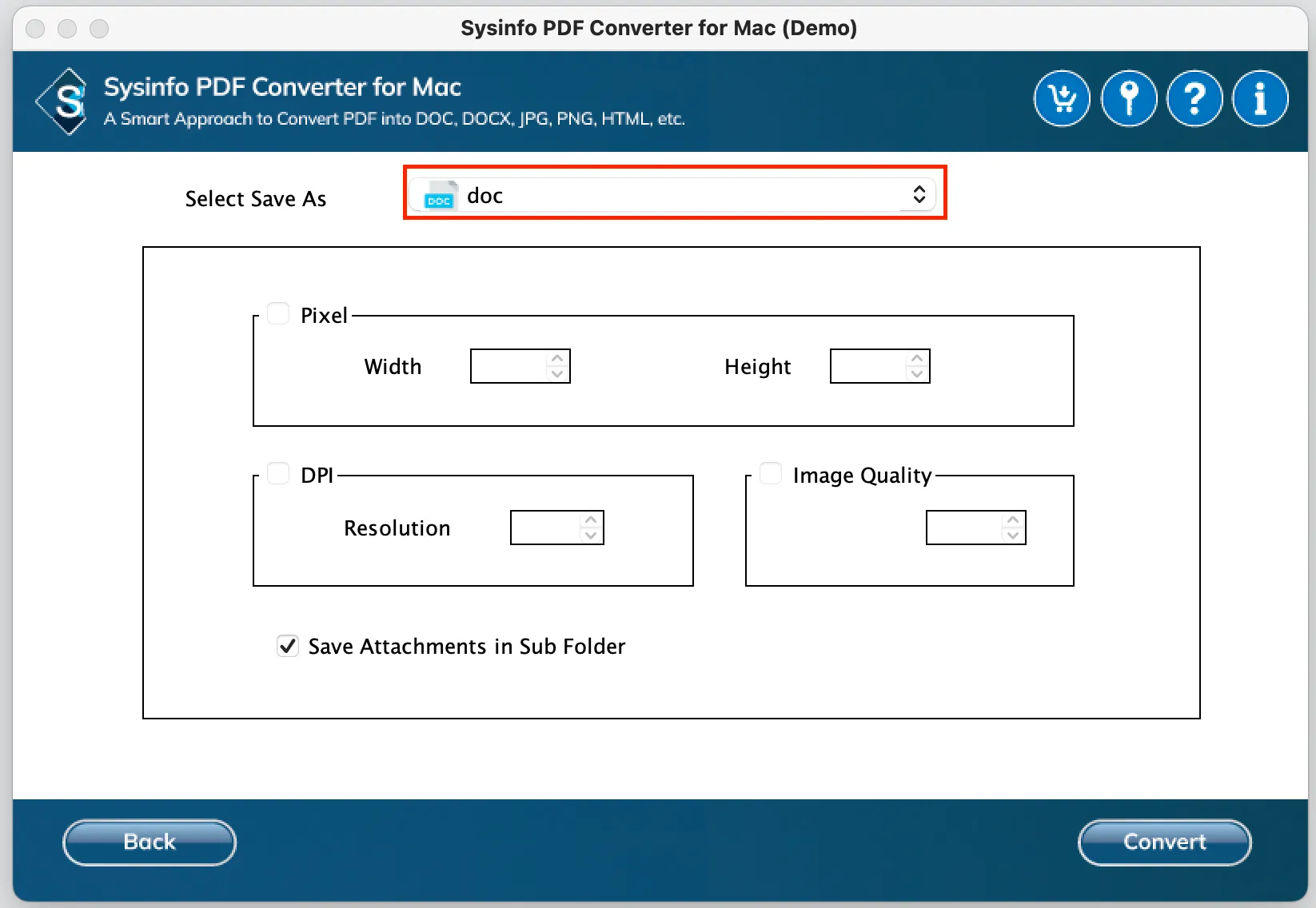Decrease the Image Quality stepper value

(1013, 536)
